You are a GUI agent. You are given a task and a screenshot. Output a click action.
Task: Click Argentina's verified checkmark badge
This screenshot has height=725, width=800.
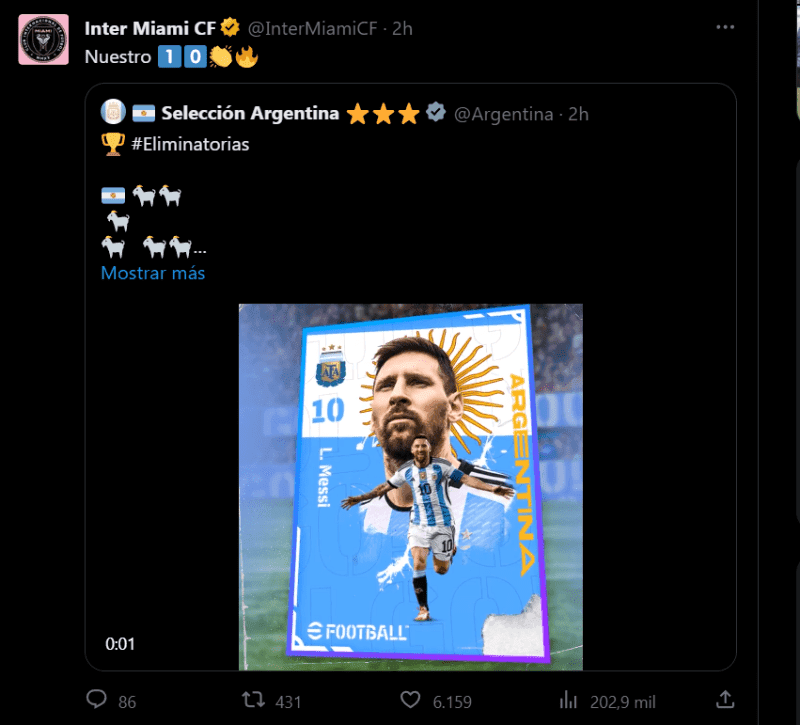(x=436, y=113)
